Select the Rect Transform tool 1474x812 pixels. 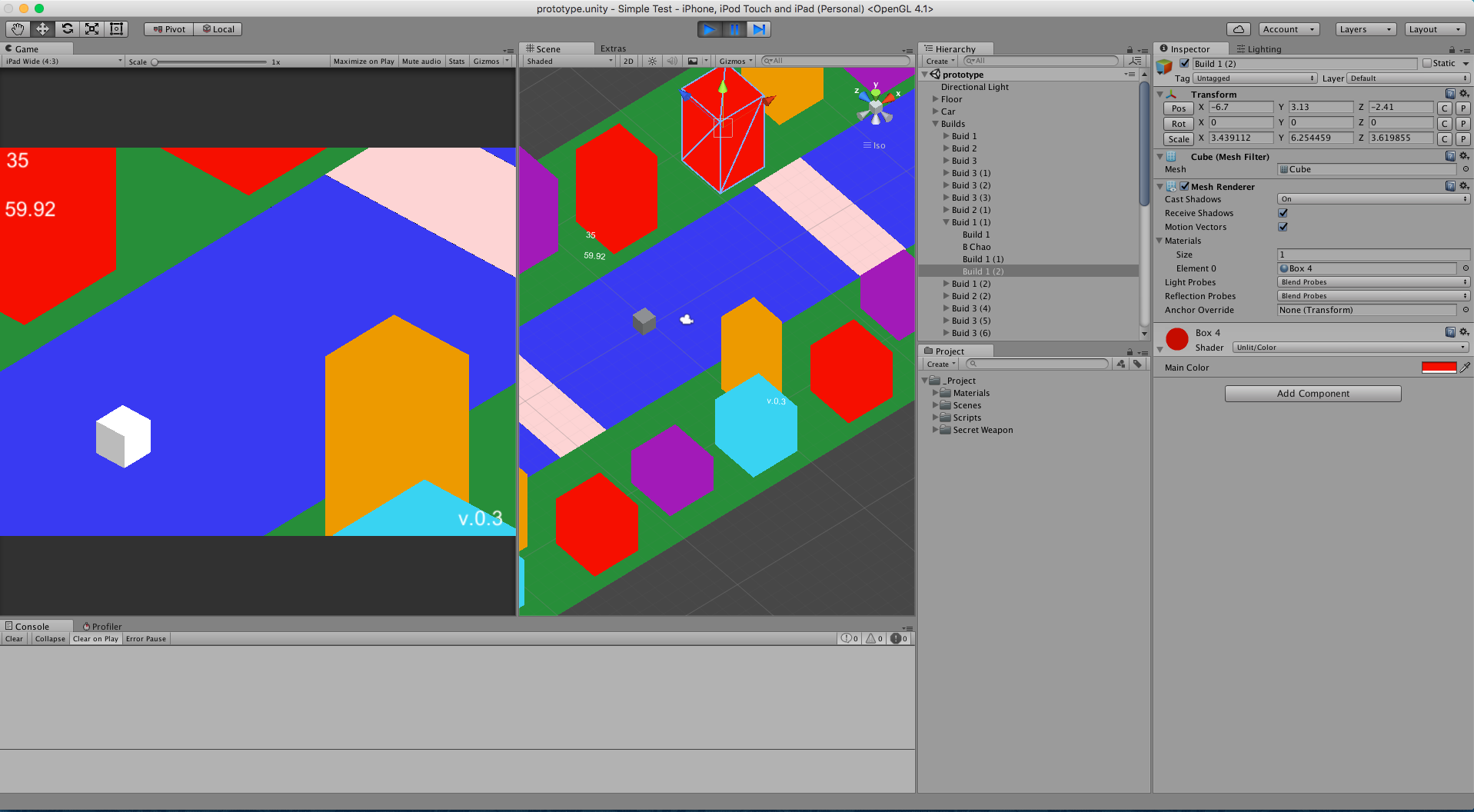click(x=117, y=29)
